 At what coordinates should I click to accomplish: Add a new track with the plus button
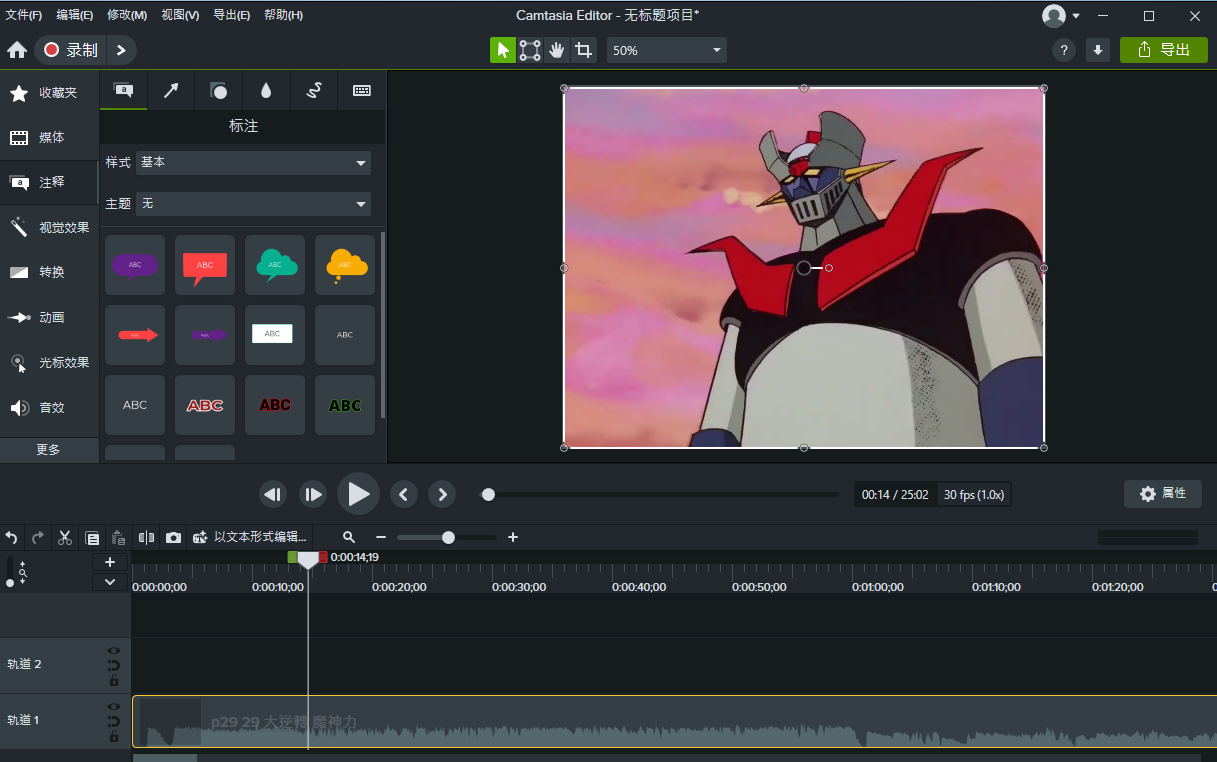[x=110, y=562]
